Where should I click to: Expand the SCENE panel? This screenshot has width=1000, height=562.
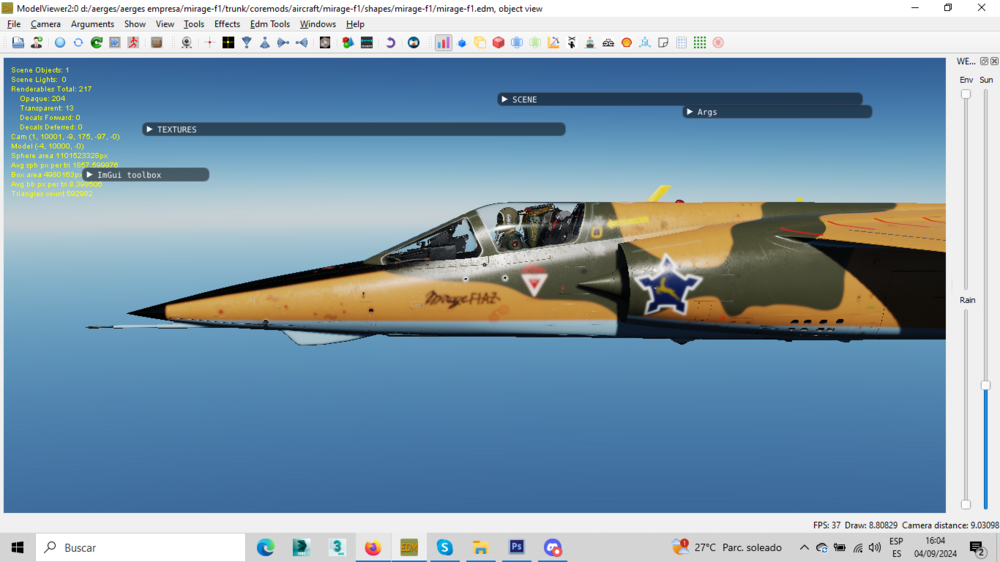click(505, 99)
